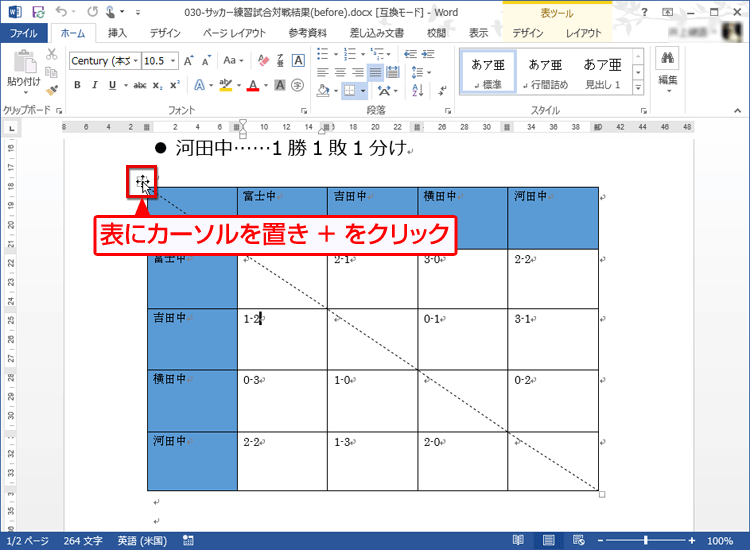
Task: Click the Save icon in quick access toolbar
Action: click(x=38, y=11)
